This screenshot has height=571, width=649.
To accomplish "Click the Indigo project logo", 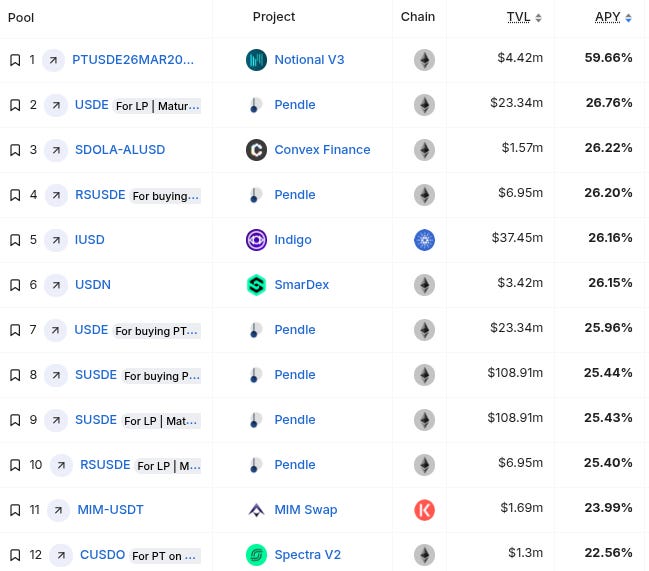I will 256,240.
